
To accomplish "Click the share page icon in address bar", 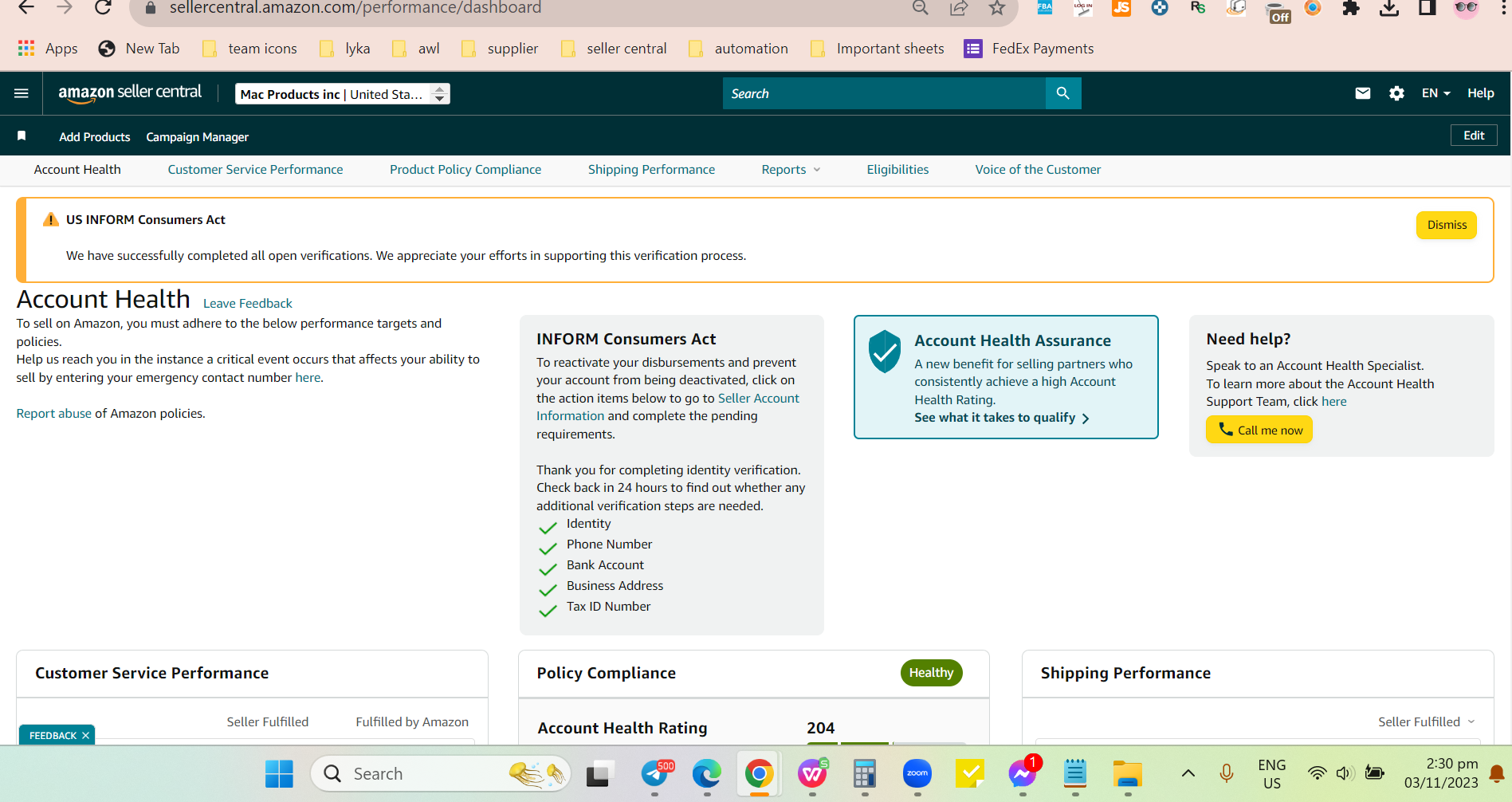I will click(959, 8).
